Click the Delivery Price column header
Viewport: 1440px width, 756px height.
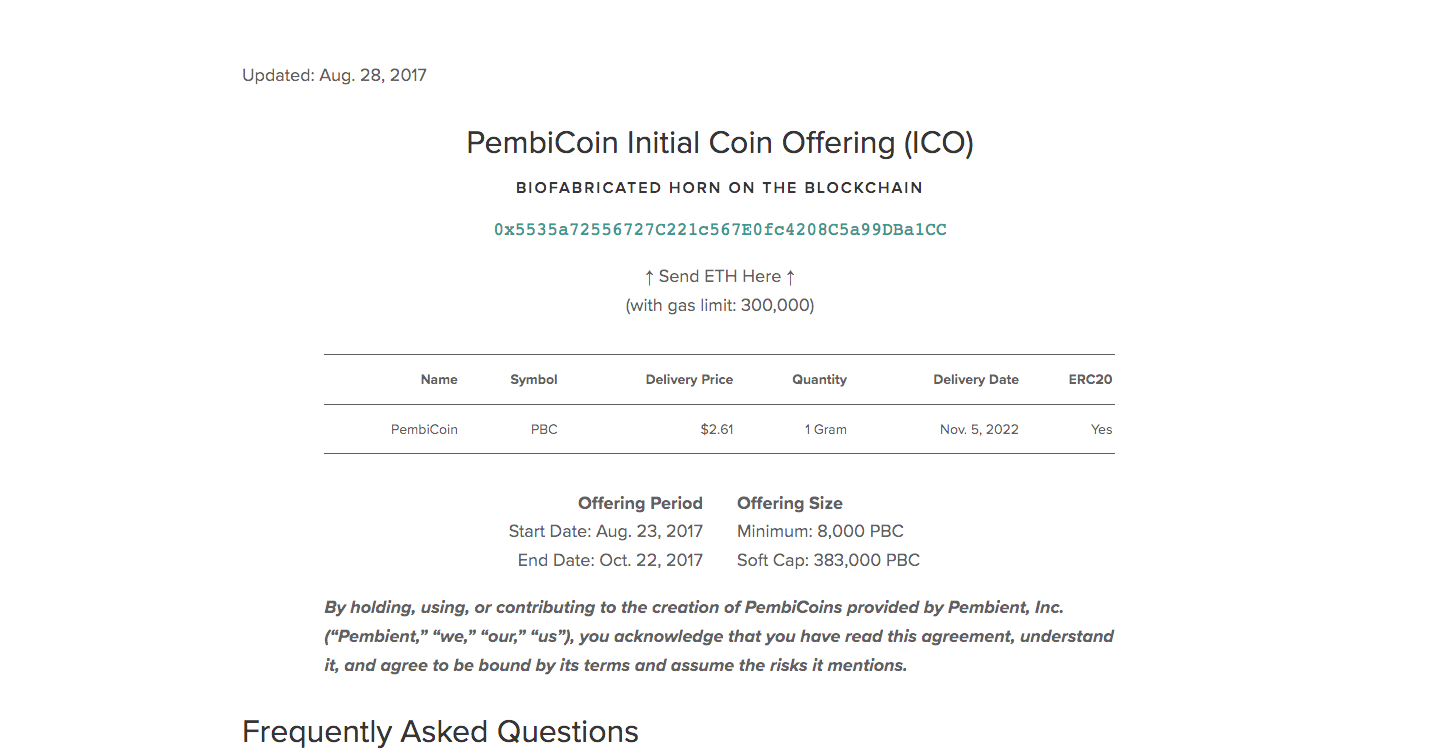click(x=689, y=380)
